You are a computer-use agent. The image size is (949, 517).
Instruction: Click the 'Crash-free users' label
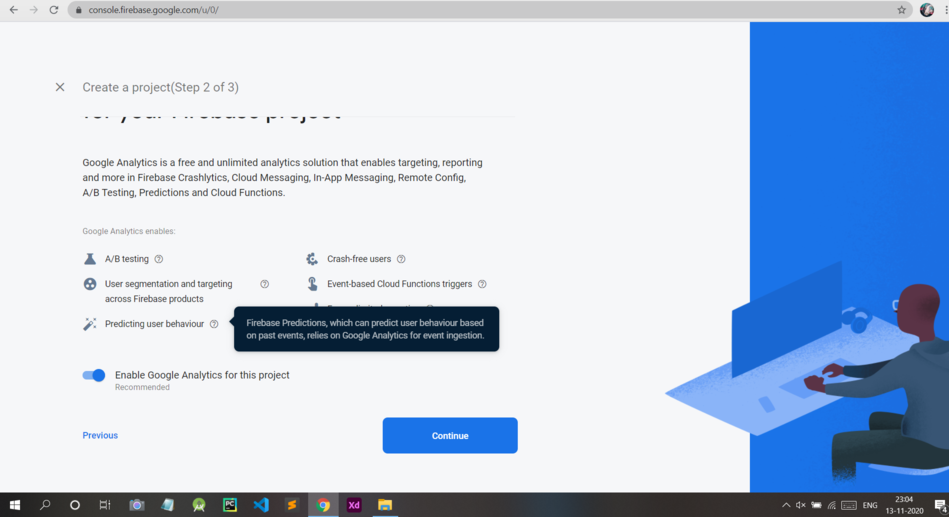(x=359, y=259)
